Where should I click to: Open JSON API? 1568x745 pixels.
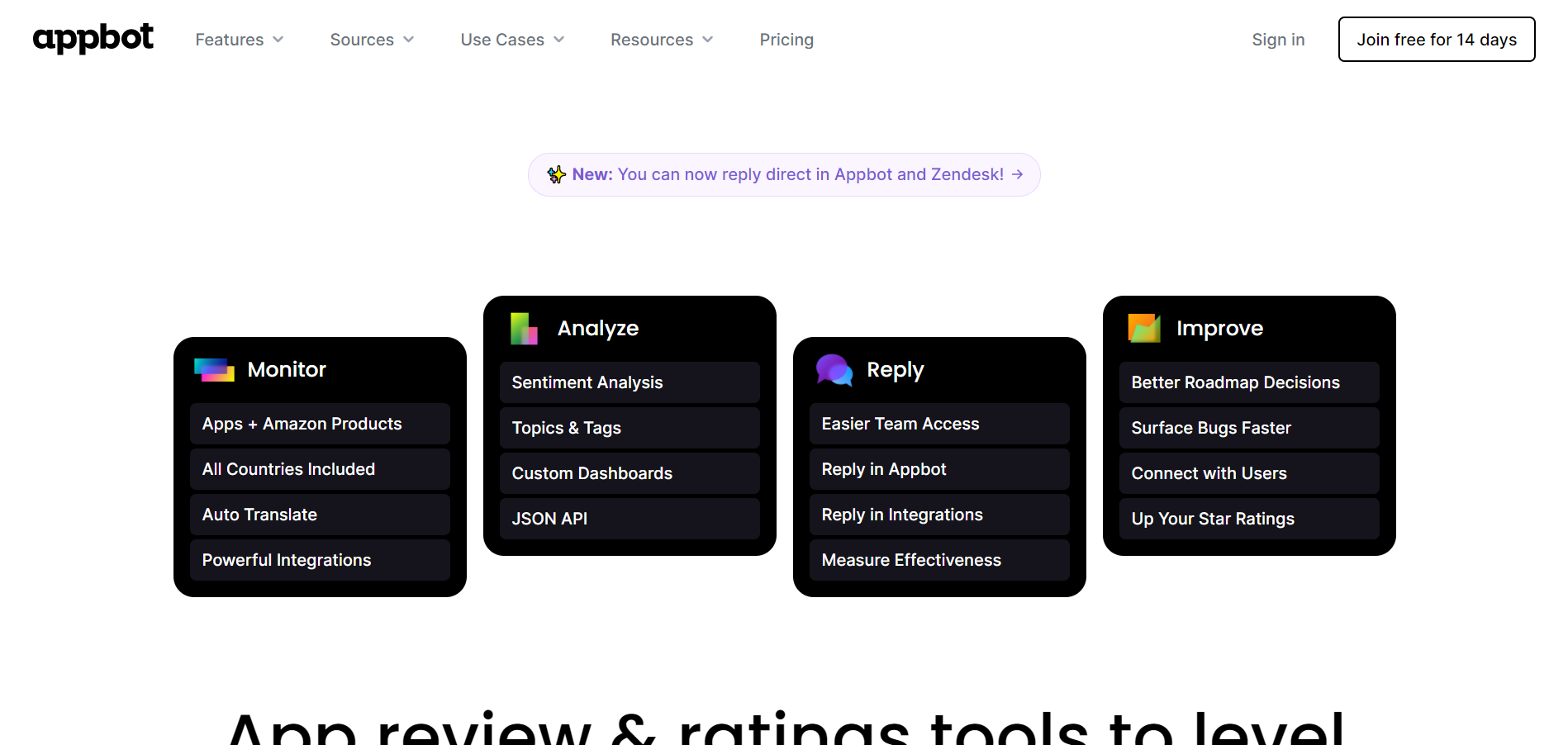pos(630,519)
